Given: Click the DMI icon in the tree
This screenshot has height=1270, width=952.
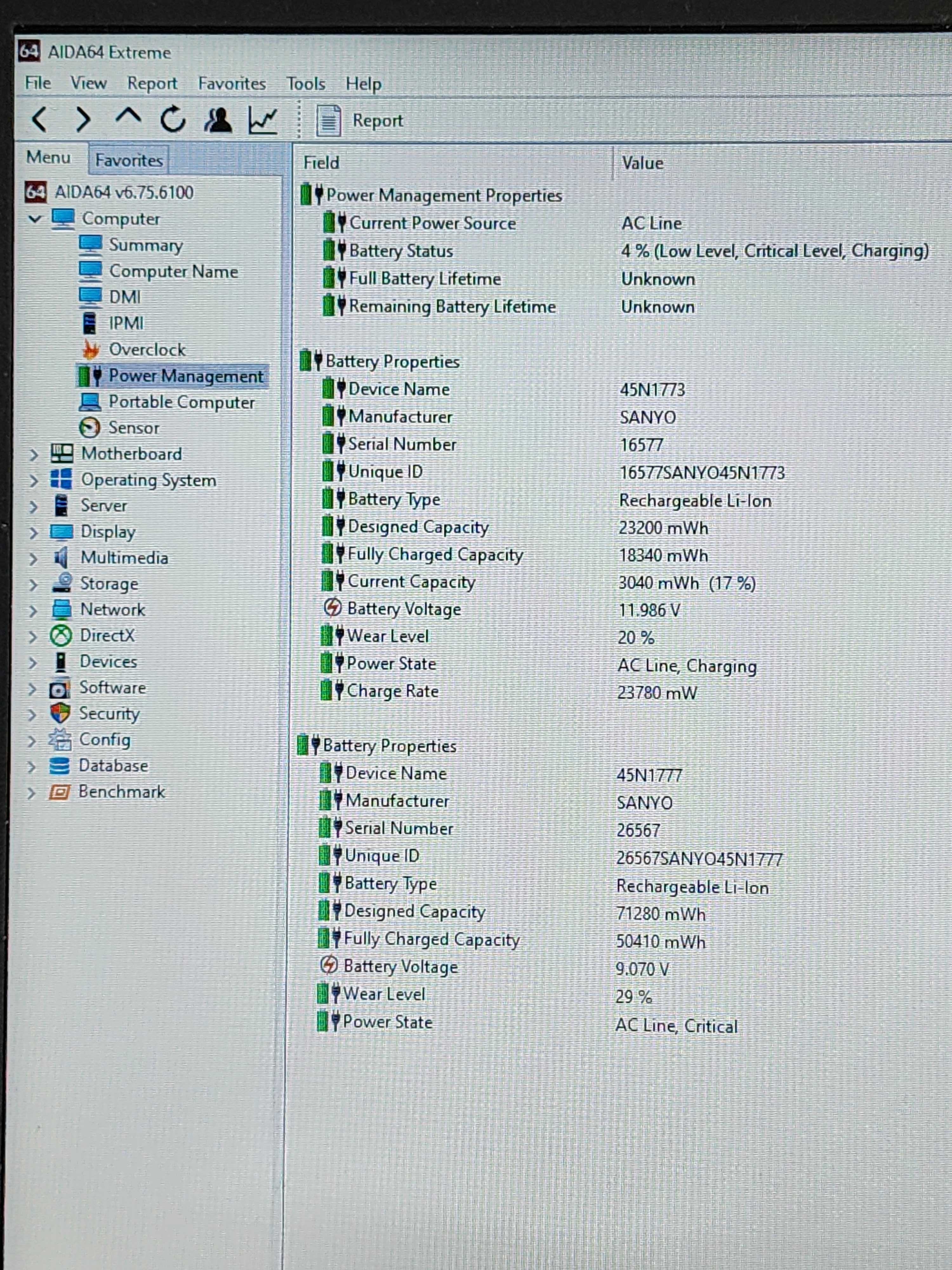Looking at the screenshot, I should coord(91,297).
